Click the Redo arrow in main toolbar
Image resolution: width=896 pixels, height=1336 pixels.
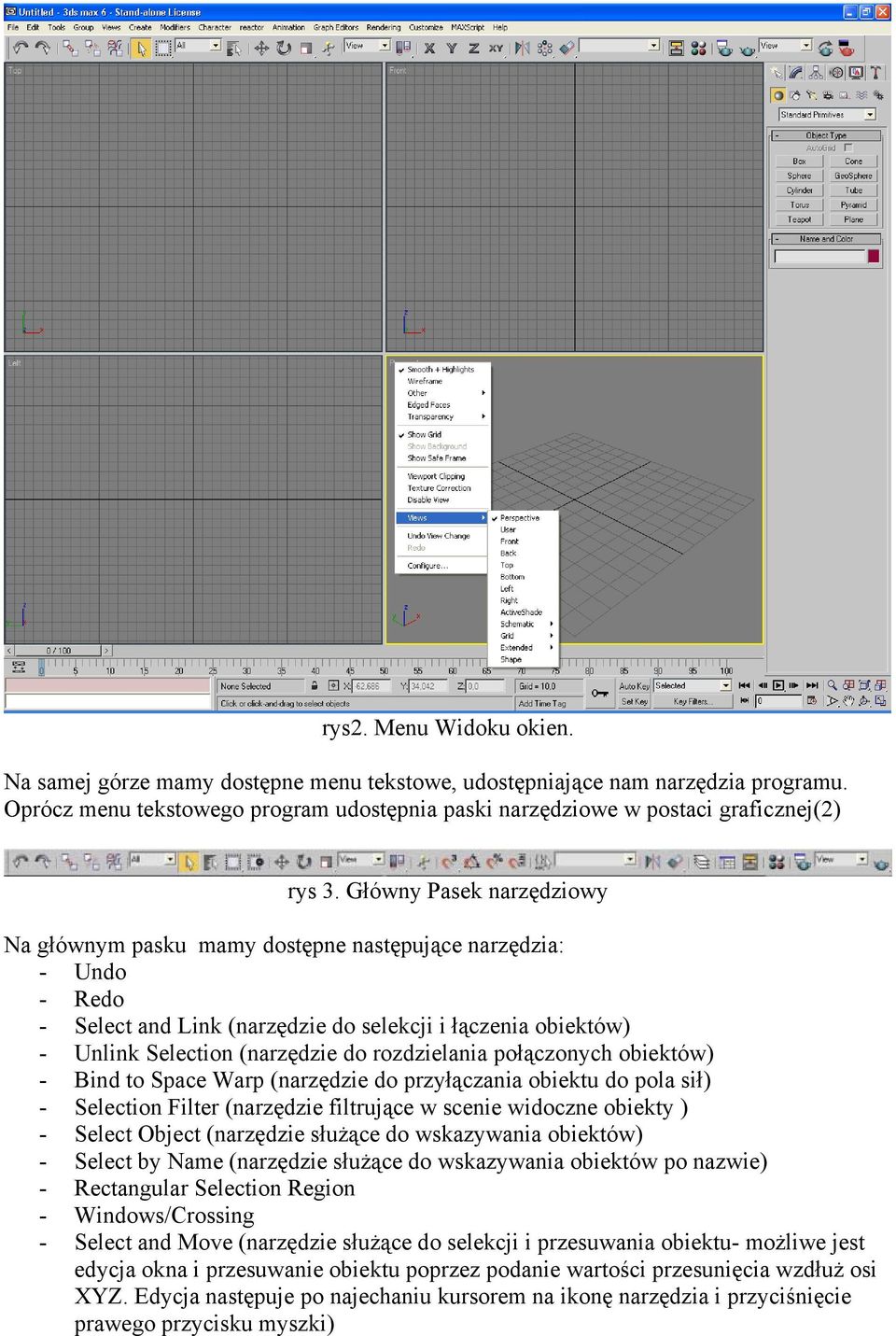click(x=42, y=47)
